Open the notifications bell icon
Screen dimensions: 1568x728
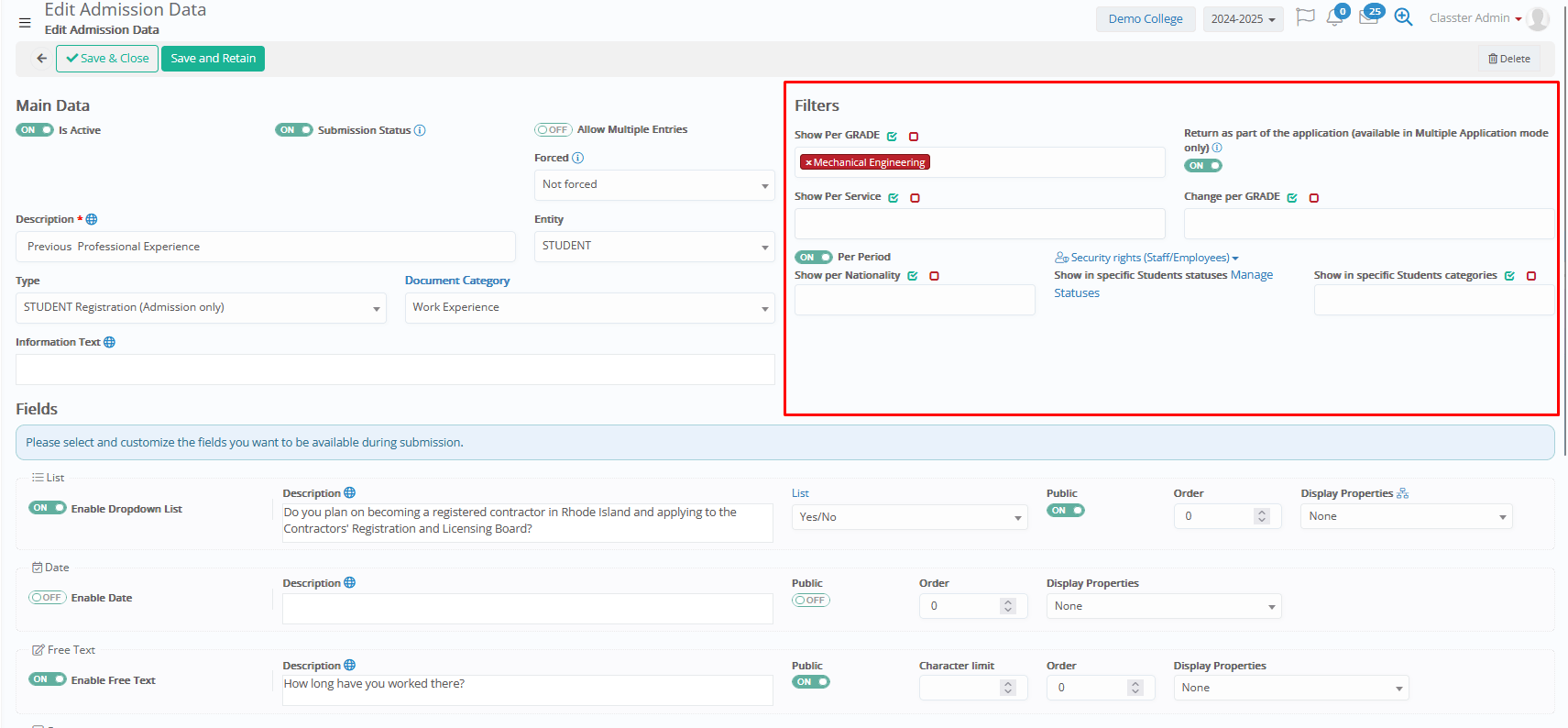point(1334,17)
